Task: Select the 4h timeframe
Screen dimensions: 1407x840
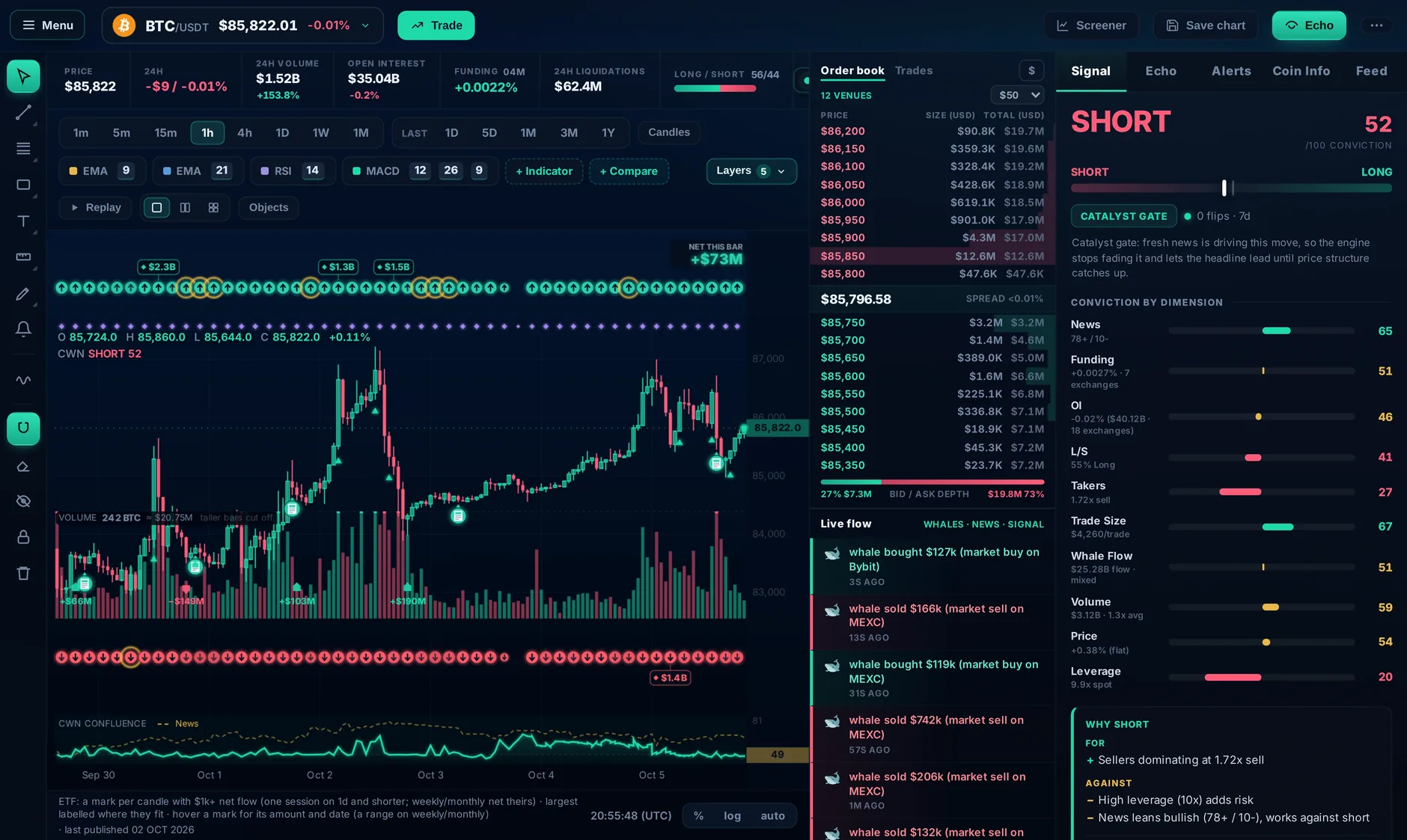Action: point(245,132)
